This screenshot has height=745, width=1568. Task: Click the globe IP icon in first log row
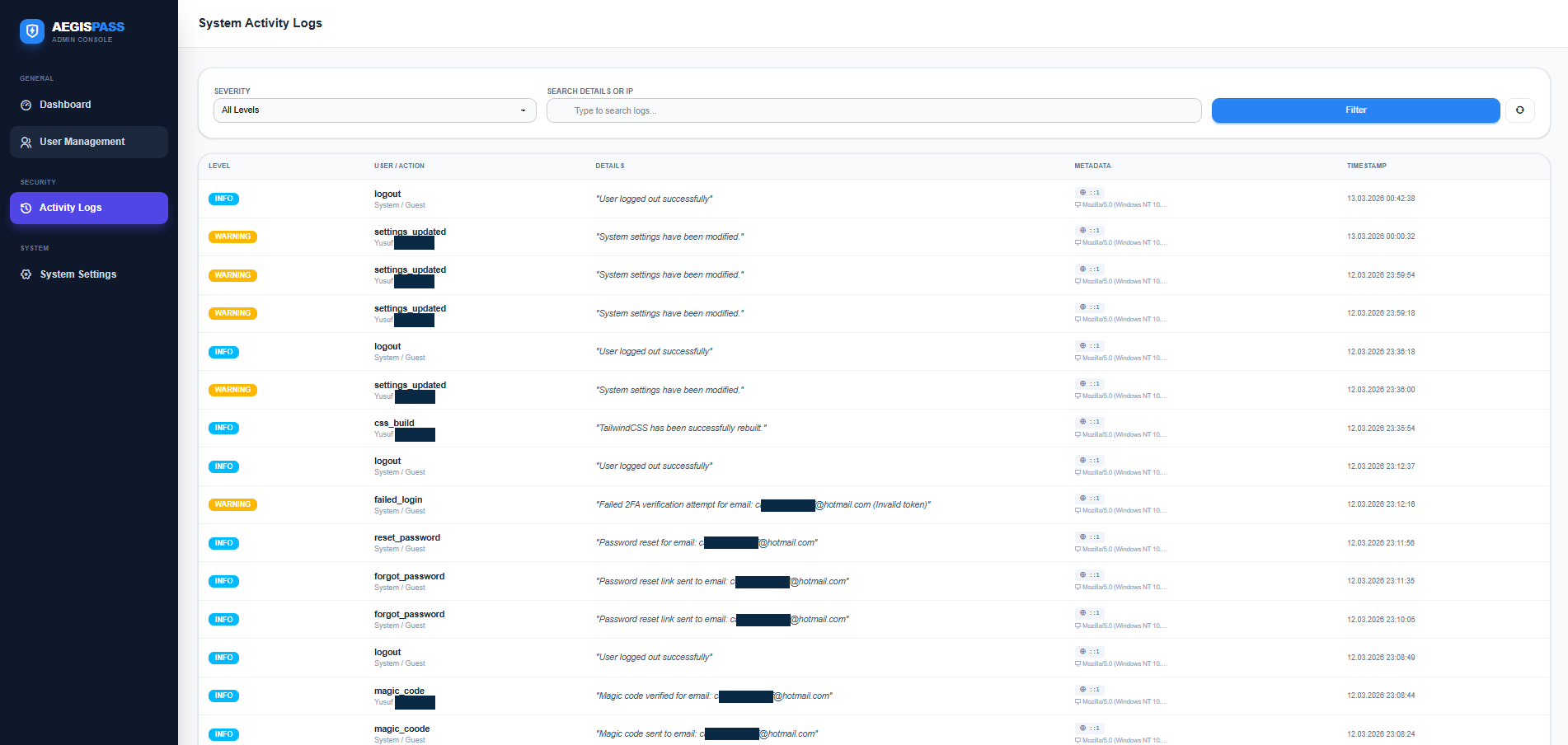1082,192
